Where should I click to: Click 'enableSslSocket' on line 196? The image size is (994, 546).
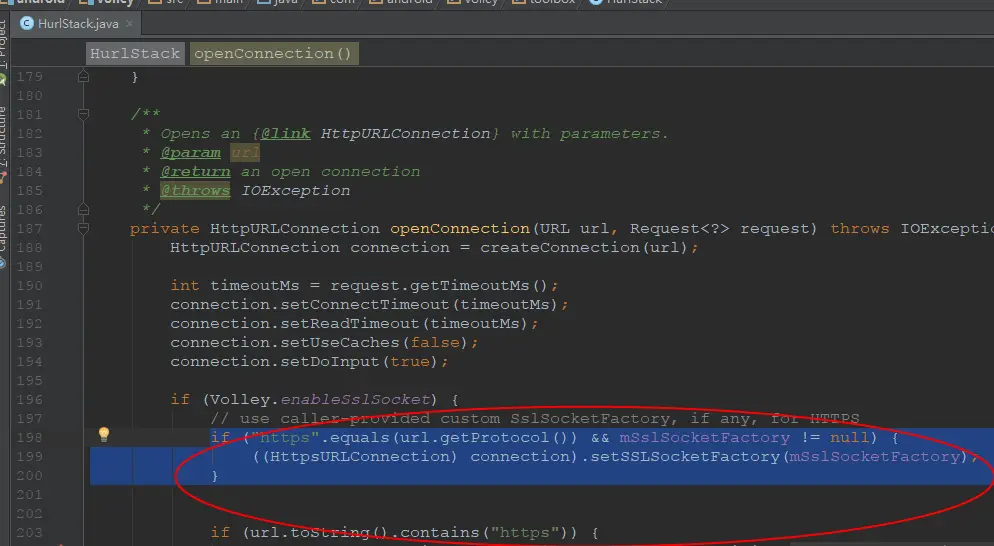[355, 400]
